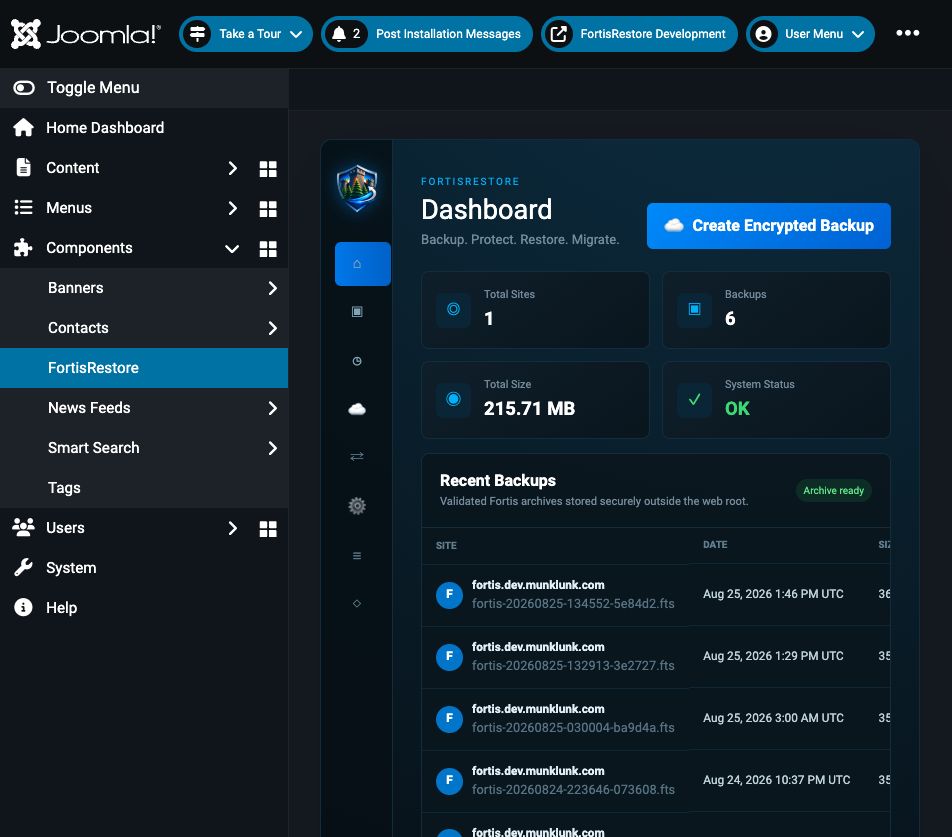The image size is (952, 837).
Task: Open the Take a Tour dropdown
Action: pos(246,34)
